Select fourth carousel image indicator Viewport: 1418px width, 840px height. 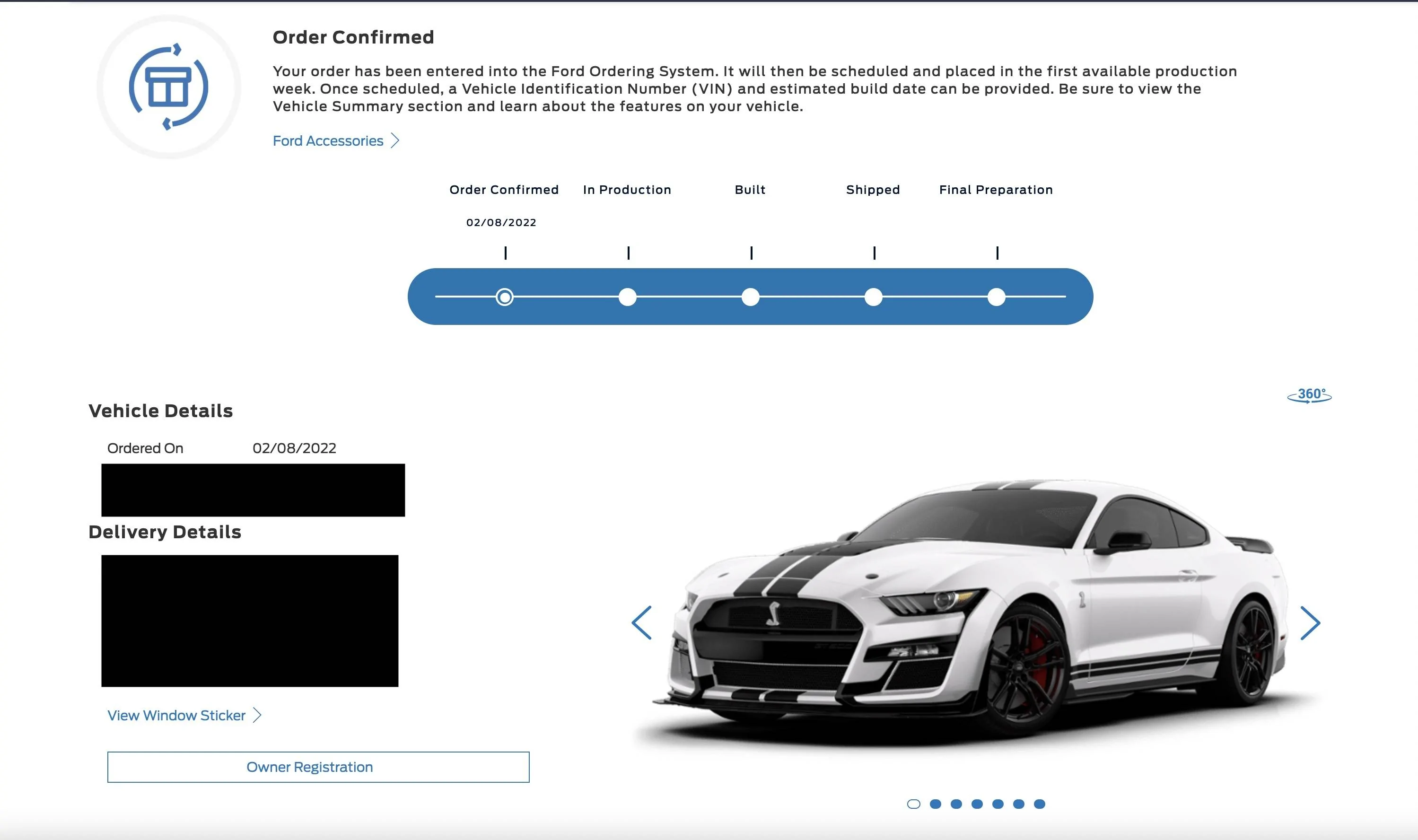point(977,804)
